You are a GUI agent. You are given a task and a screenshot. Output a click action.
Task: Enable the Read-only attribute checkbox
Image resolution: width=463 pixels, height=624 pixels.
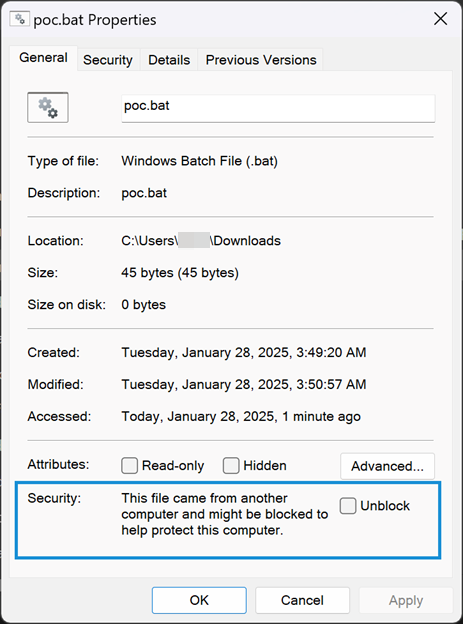[129, 465]
